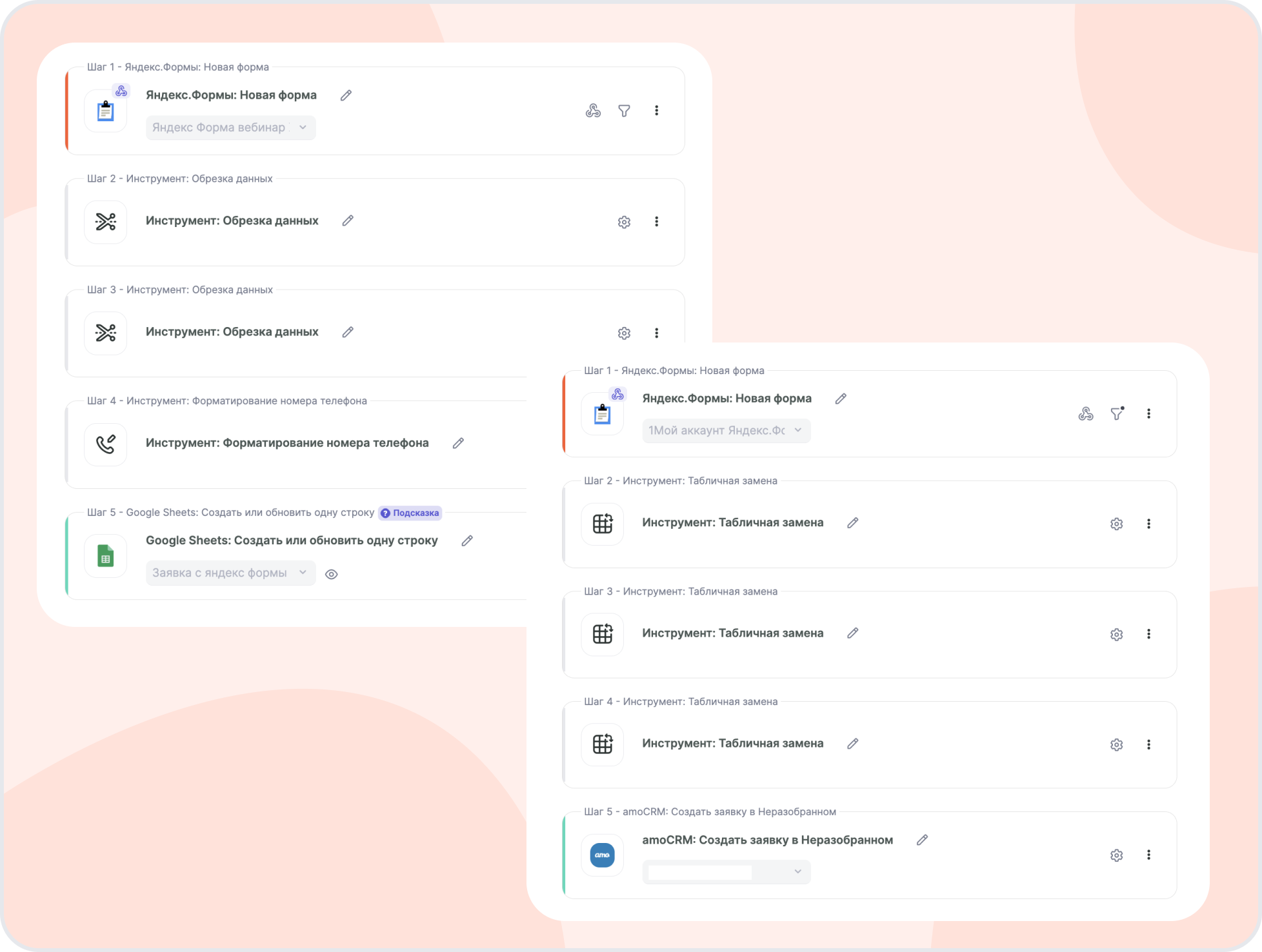Click the table icon in Step 2 Табличная замена
The image size is (1262, 952).
coord(603,524)
